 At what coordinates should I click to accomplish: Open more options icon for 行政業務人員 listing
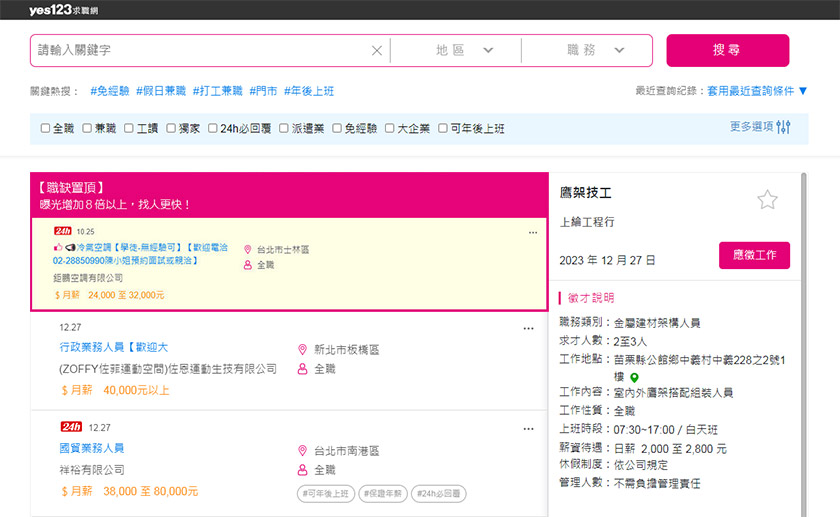pos(529,328)
